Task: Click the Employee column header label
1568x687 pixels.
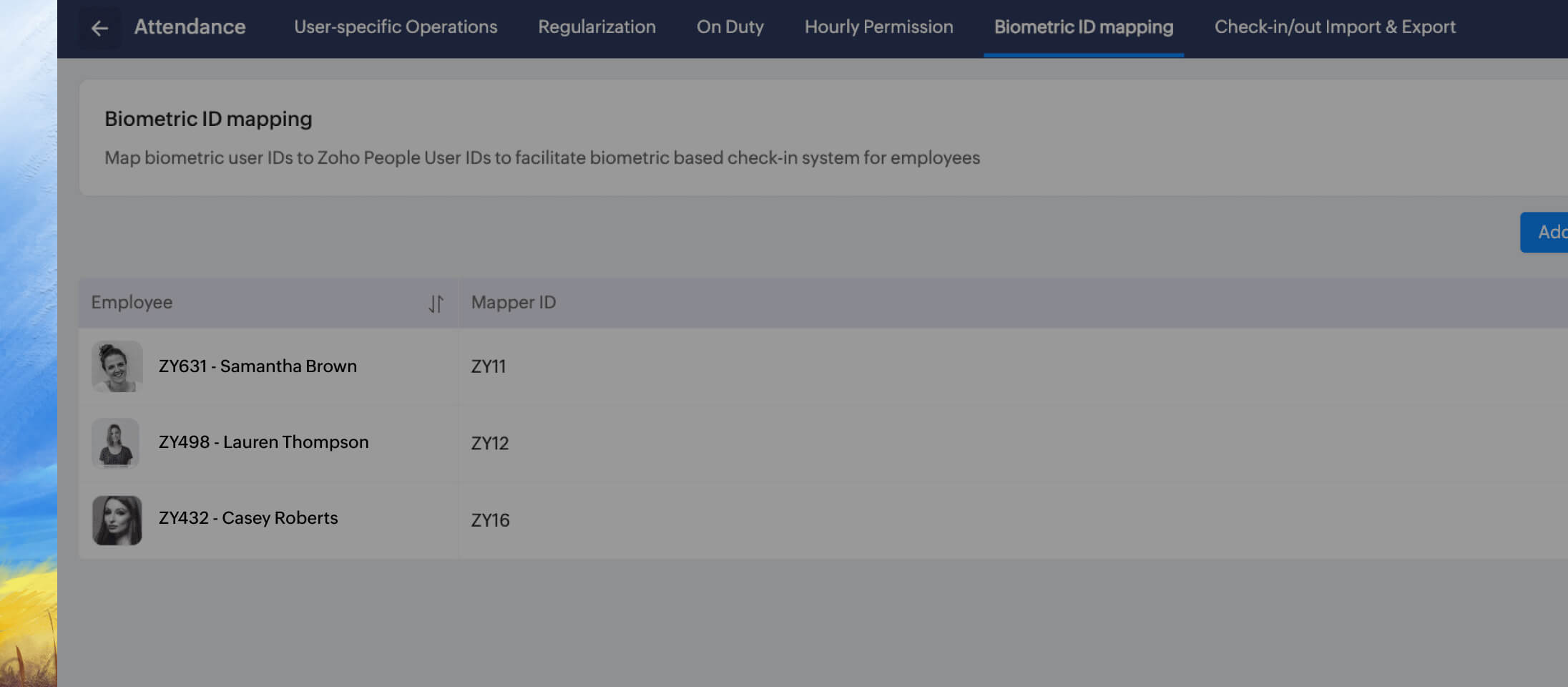Action: [x=132, y=303]
